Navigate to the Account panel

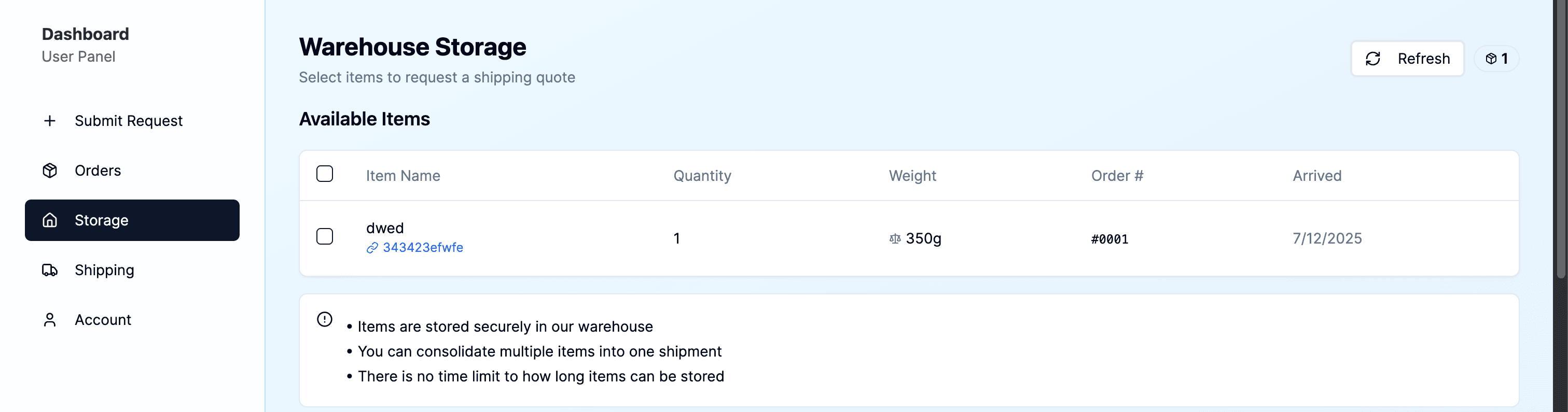pos(103,319)
